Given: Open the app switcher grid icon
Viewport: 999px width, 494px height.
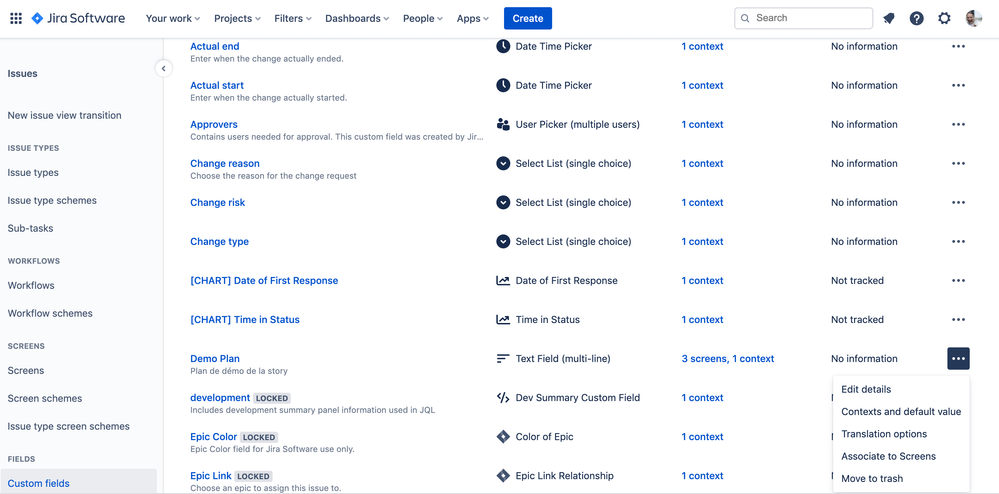Looking at the screenshot, I should pyautogui.click(x=16, y=18).
